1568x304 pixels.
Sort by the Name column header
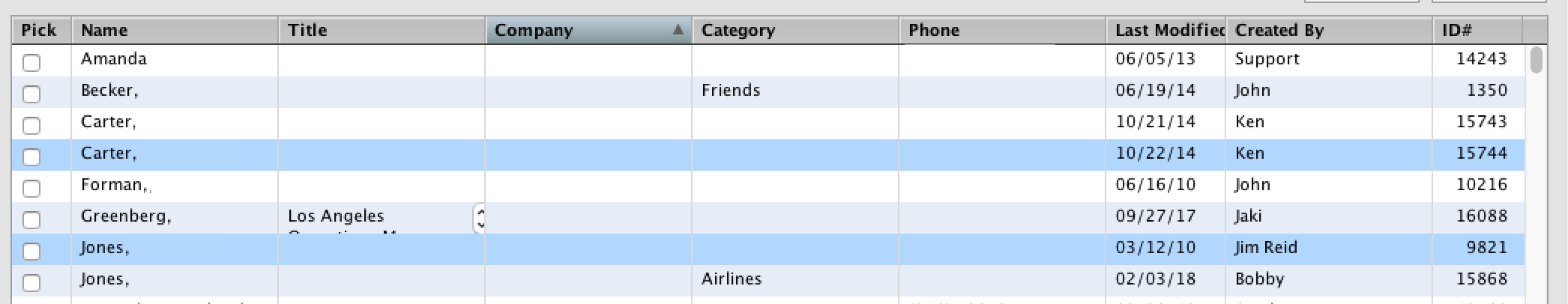click(174, 30)
